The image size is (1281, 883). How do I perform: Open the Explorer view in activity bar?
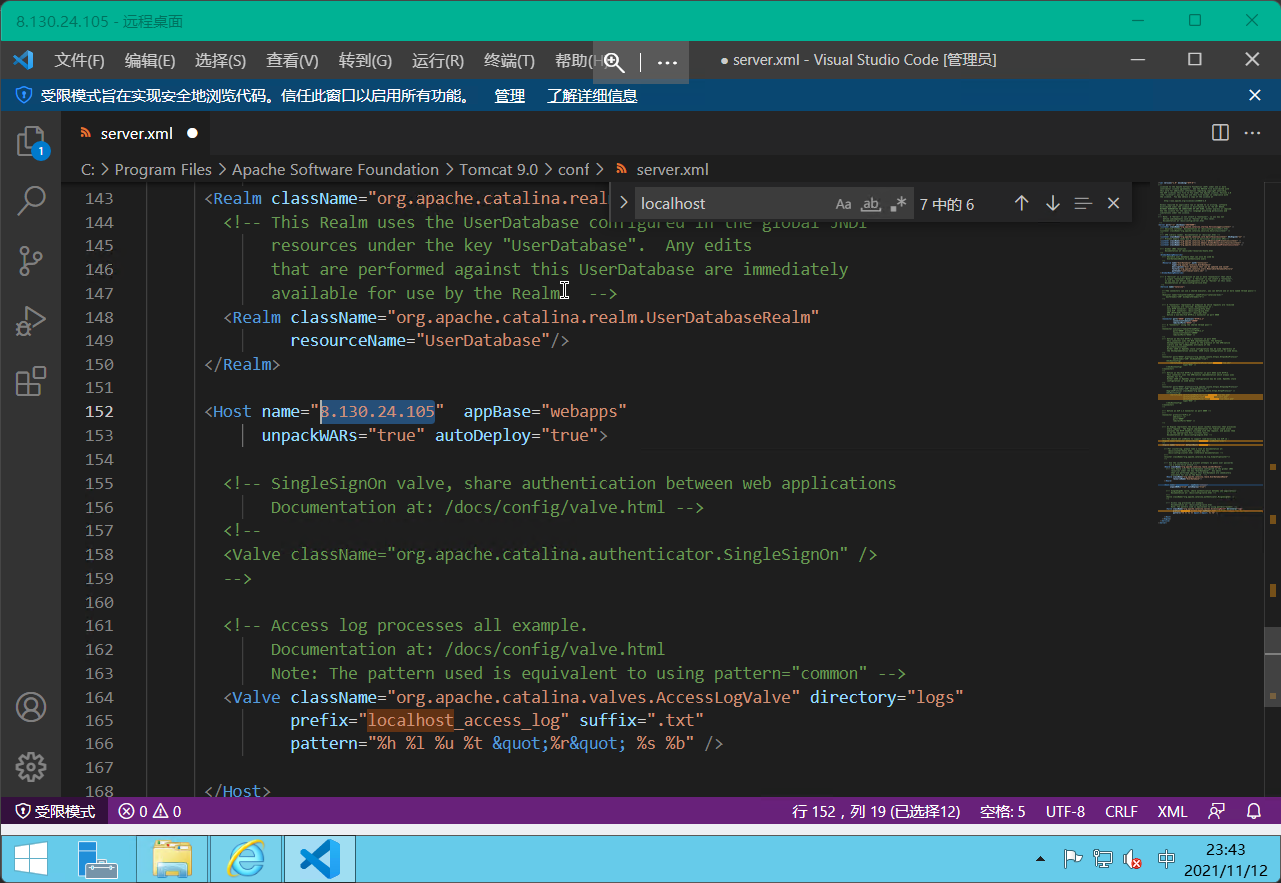tap(31, 142)
